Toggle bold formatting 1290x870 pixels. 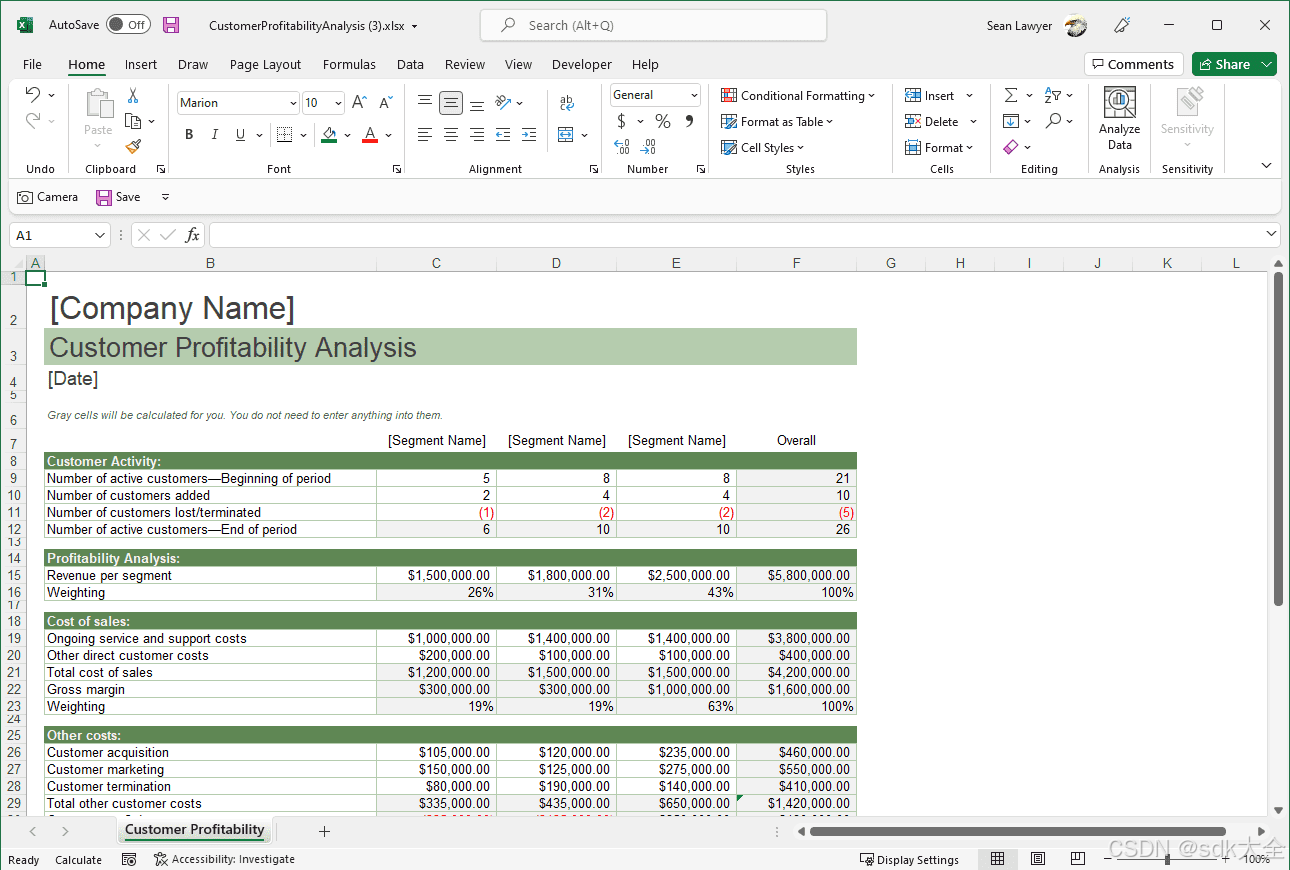189,133
